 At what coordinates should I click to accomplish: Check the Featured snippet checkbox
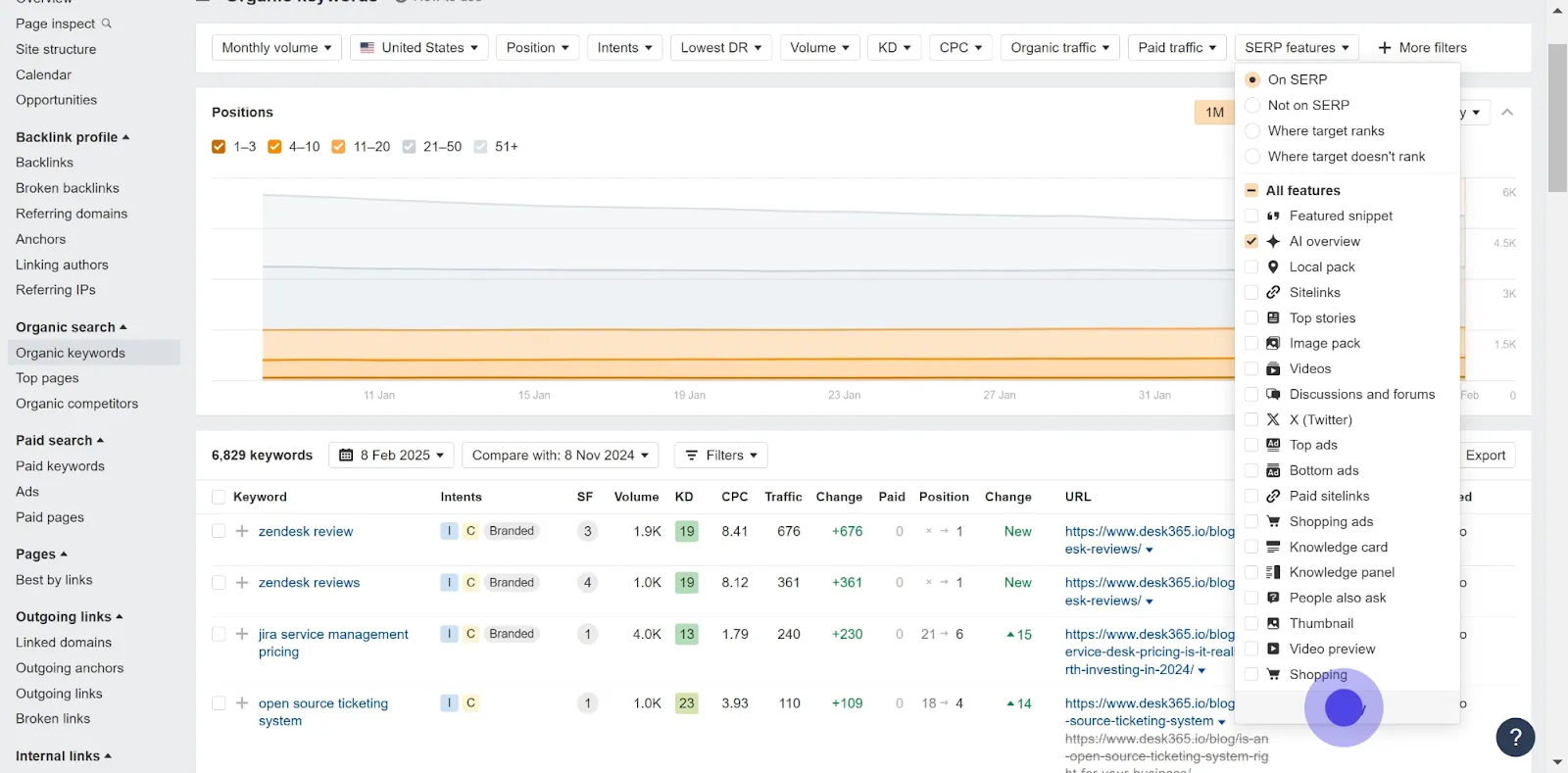tap(1251, 216)
